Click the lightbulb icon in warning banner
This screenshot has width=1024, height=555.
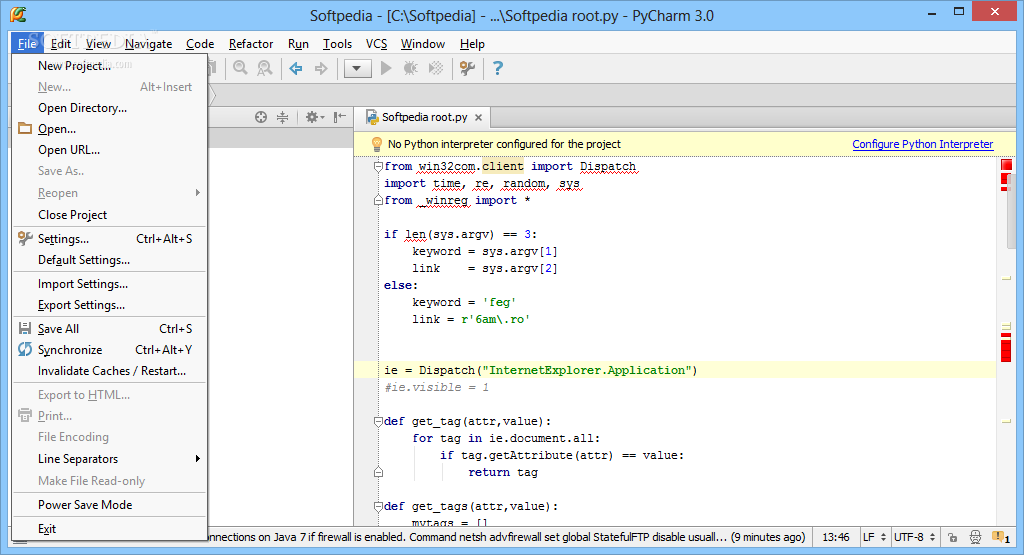[x=376, y=144]
